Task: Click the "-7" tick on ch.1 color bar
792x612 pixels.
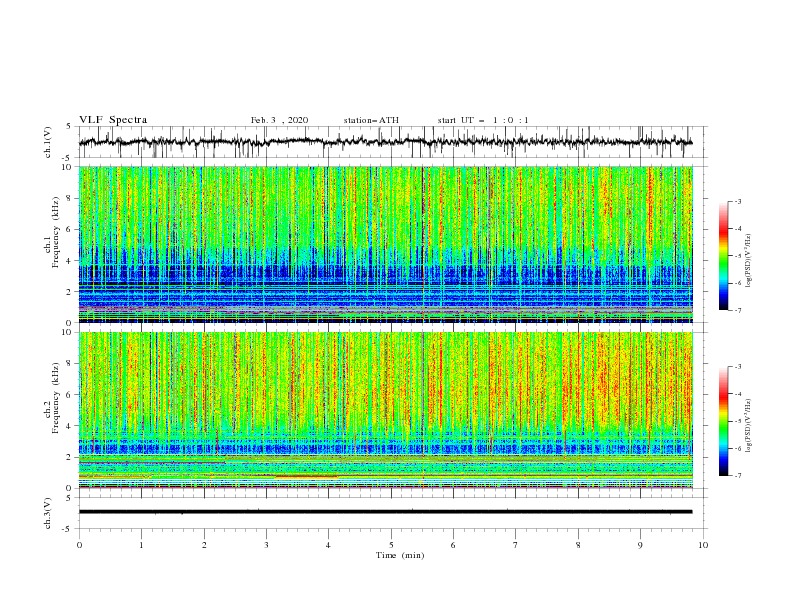Action: [x=738, y=310]
